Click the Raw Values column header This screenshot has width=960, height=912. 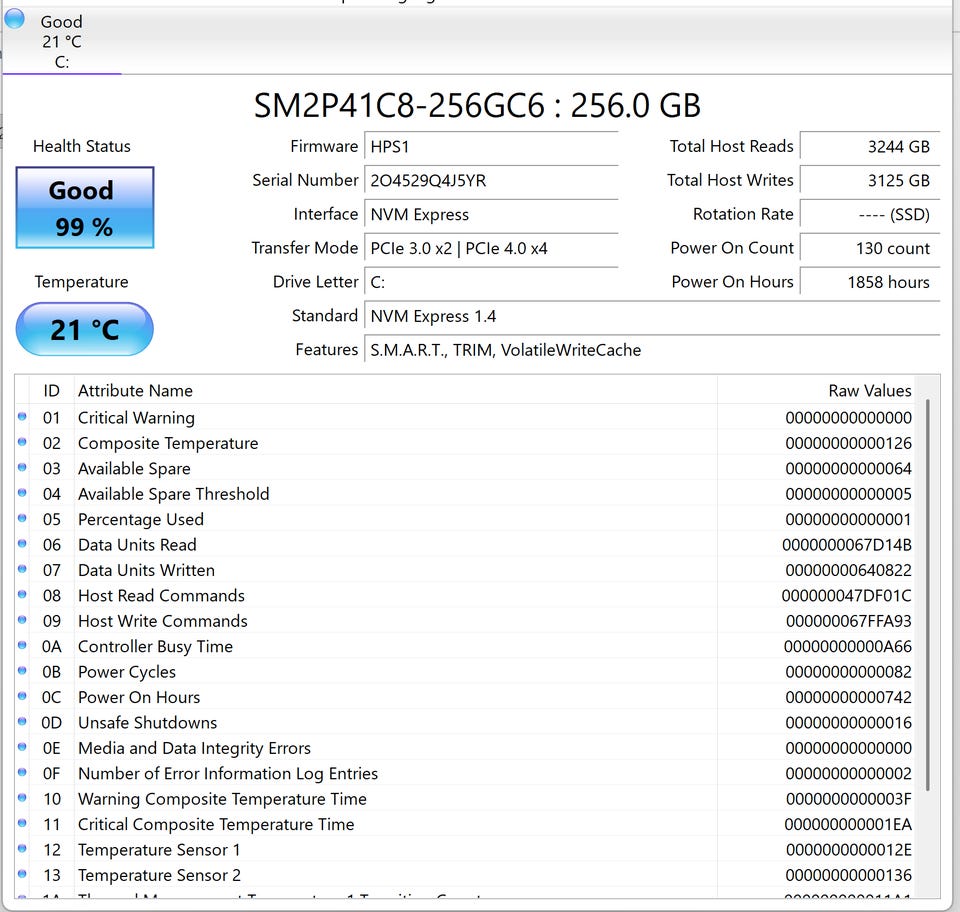[x=816, y=391]
